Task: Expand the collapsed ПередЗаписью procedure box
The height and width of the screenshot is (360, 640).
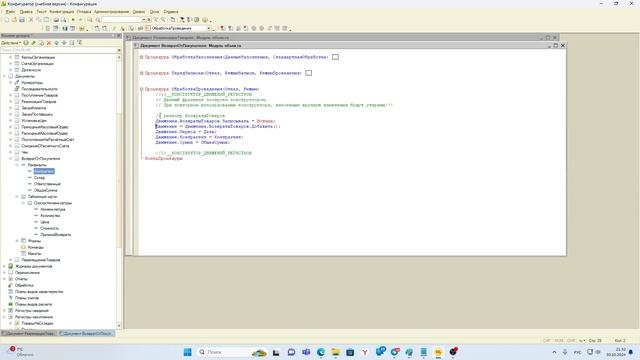Action: click(x=309, y=73)
